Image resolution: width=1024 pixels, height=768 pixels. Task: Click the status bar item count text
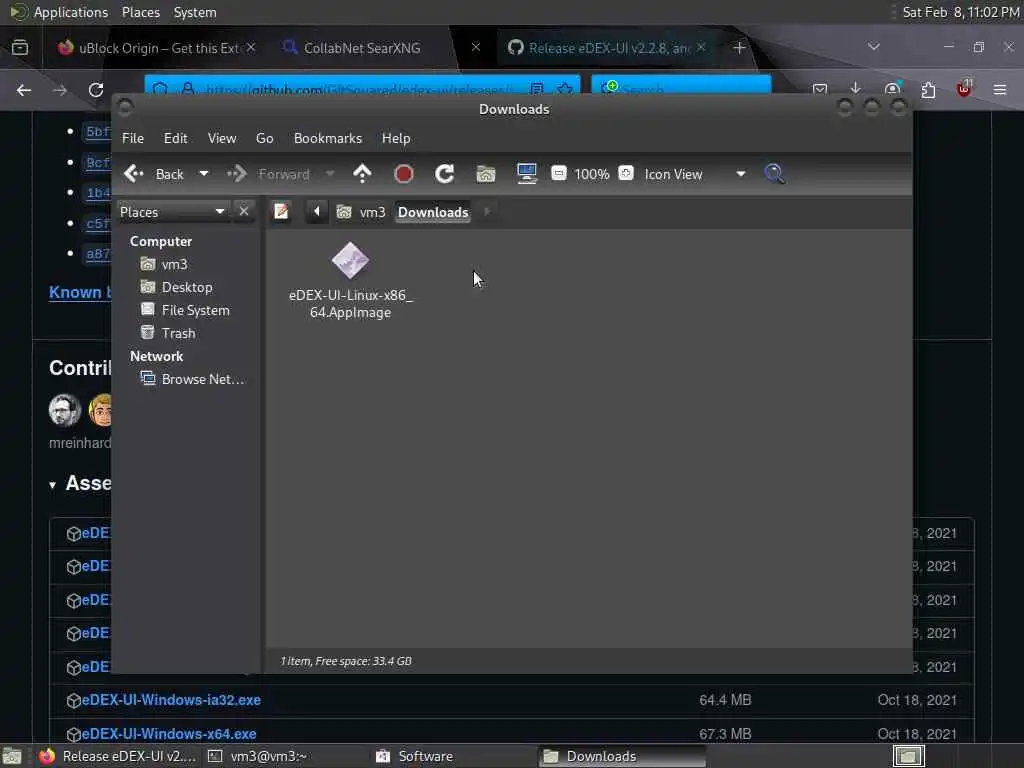point(346,661)
